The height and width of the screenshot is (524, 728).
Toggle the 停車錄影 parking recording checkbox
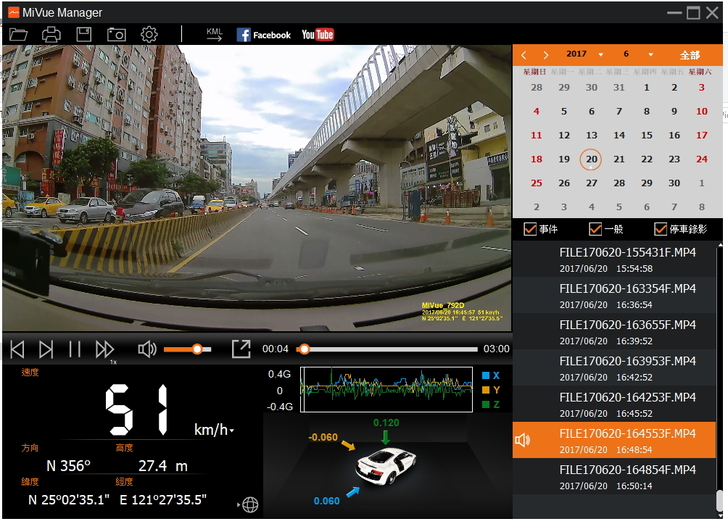click(x=661, y=229)
